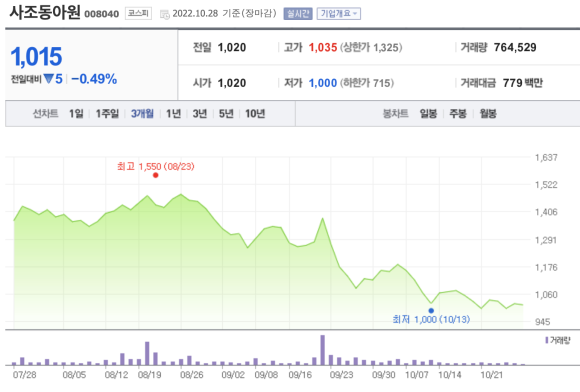Select the 1일 line chart tab
The image size is (580, 392).
76,114
